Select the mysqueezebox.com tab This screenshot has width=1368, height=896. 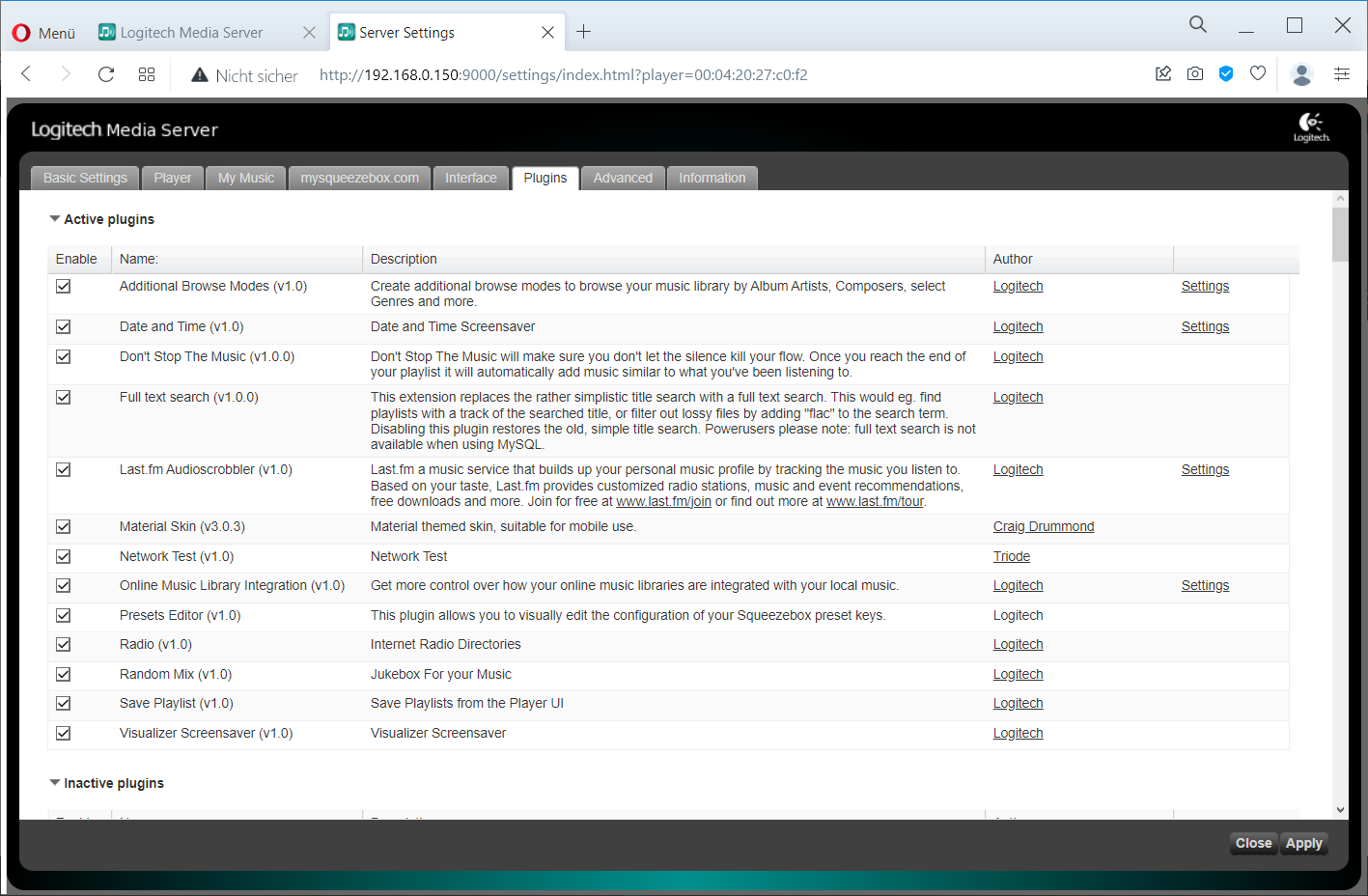tap(360, 178)
